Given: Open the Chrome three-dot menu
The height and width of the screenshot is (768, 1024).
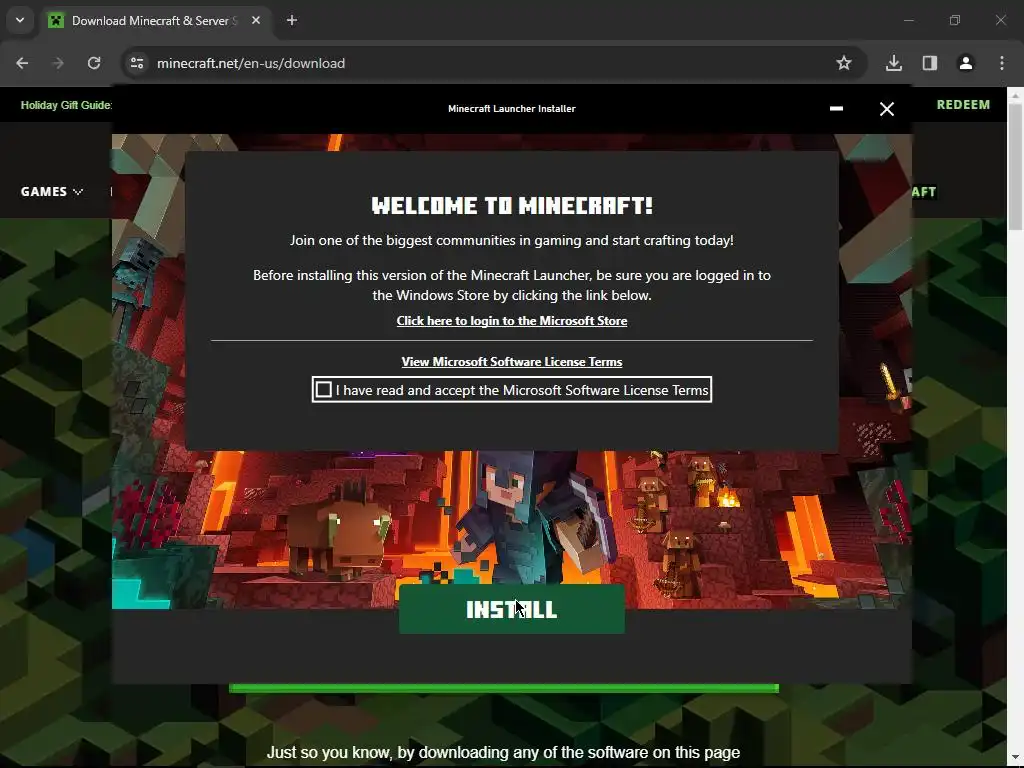Looking at the screenshot, I should (1001, 63).
